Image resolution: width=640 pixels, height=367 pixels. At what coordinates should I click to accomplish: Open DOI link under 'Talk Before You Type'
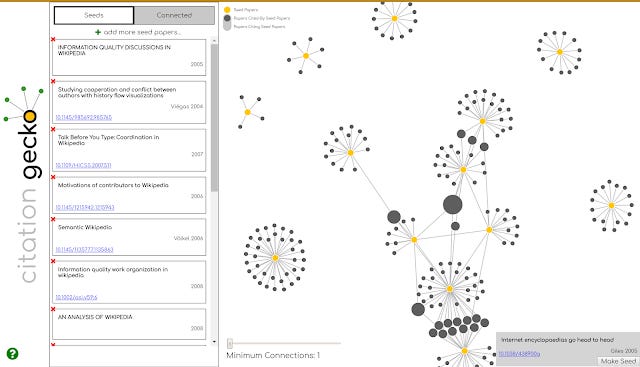[83, 165]
